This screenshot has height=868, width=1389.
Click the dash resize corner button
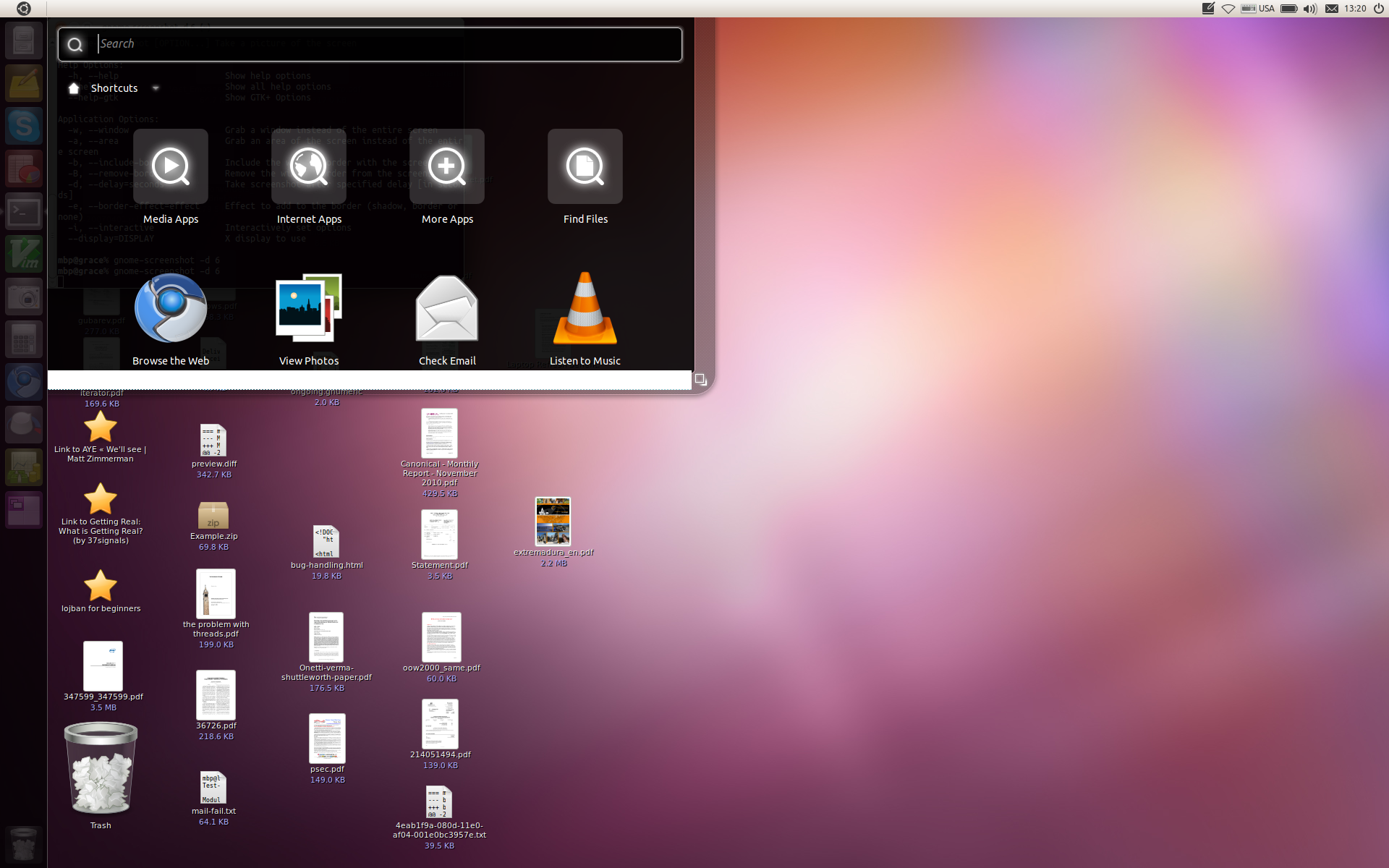tap(700, 379)
